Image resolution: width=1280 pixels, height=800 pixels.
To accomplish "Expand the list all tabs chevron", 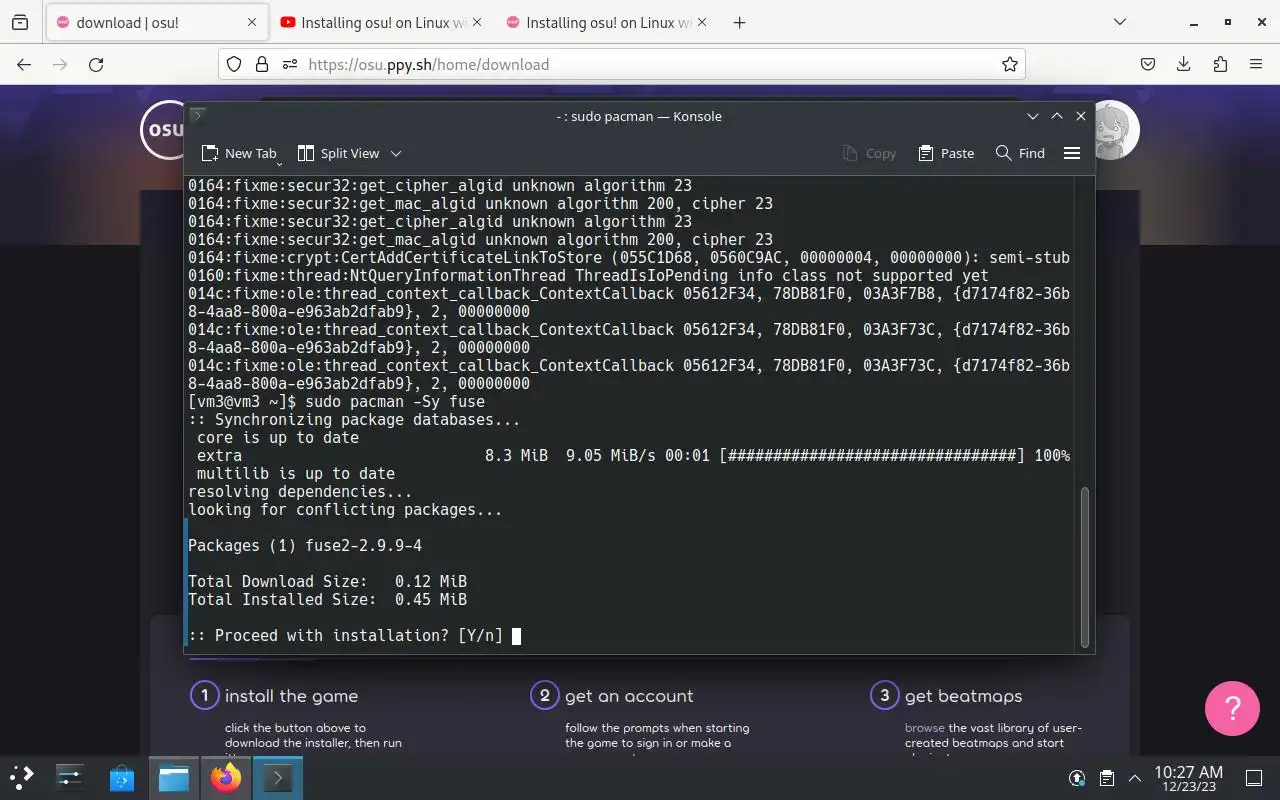I will tap(1120, 23).
